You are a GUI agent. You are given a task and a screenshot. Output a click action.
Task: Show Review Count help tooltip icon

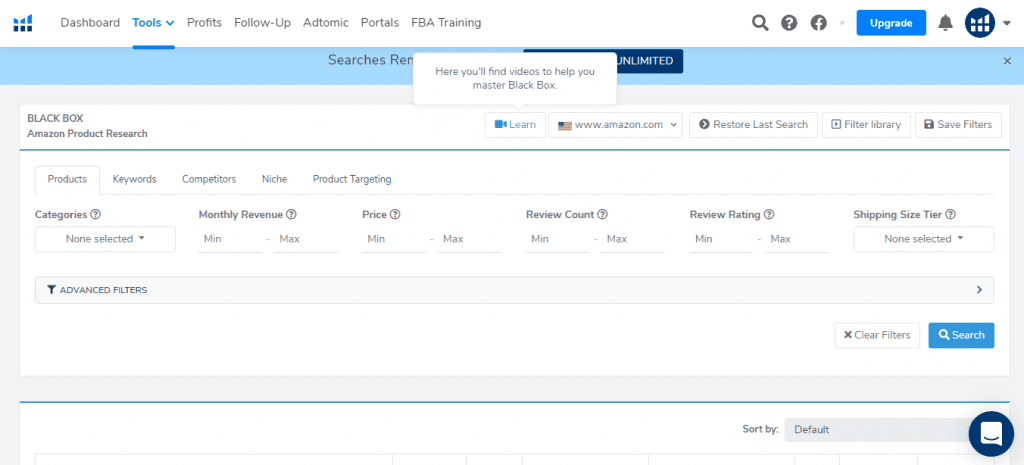[602, 214]
